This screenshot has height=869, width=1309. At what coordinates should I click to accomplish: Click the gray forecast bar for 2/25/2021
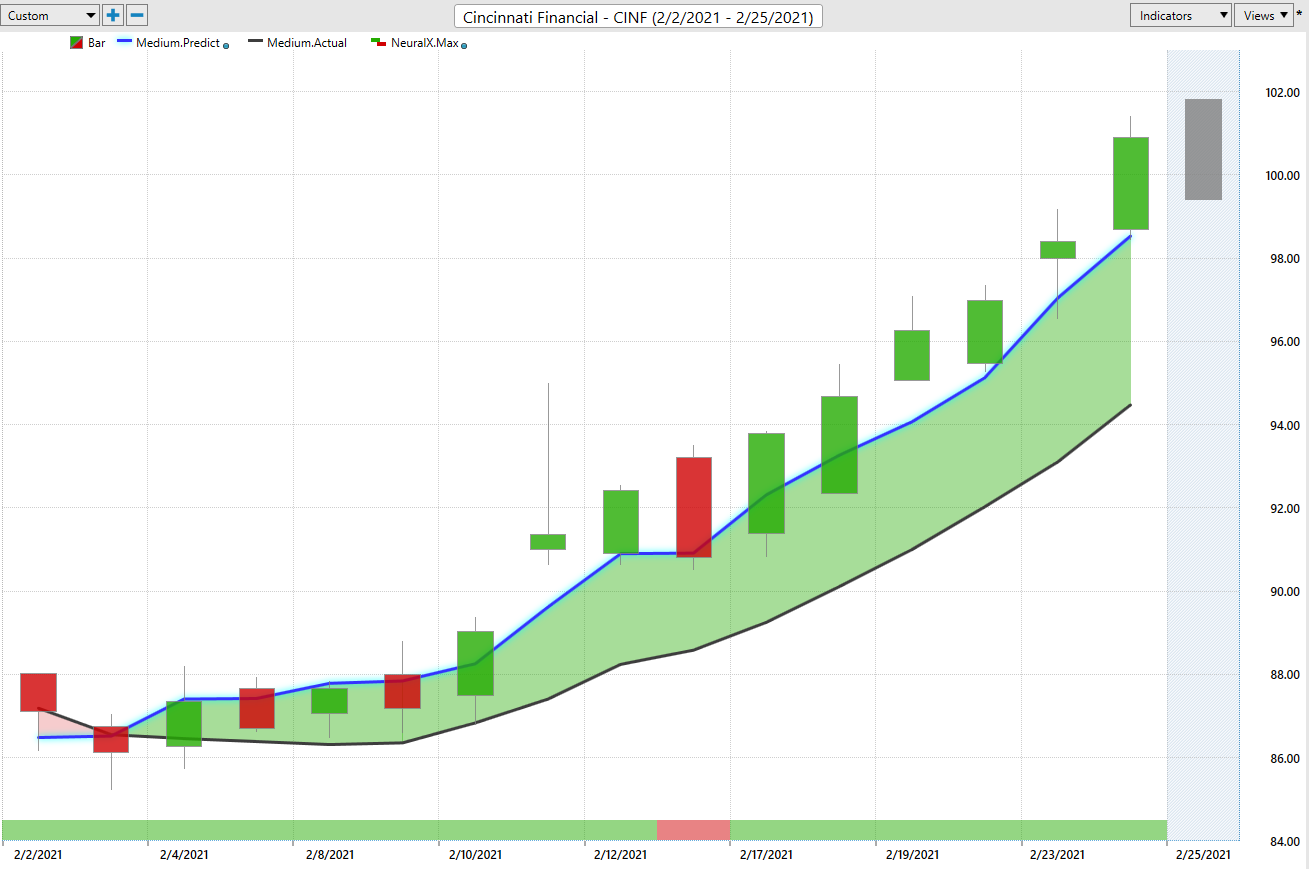tap(1203, 149)
